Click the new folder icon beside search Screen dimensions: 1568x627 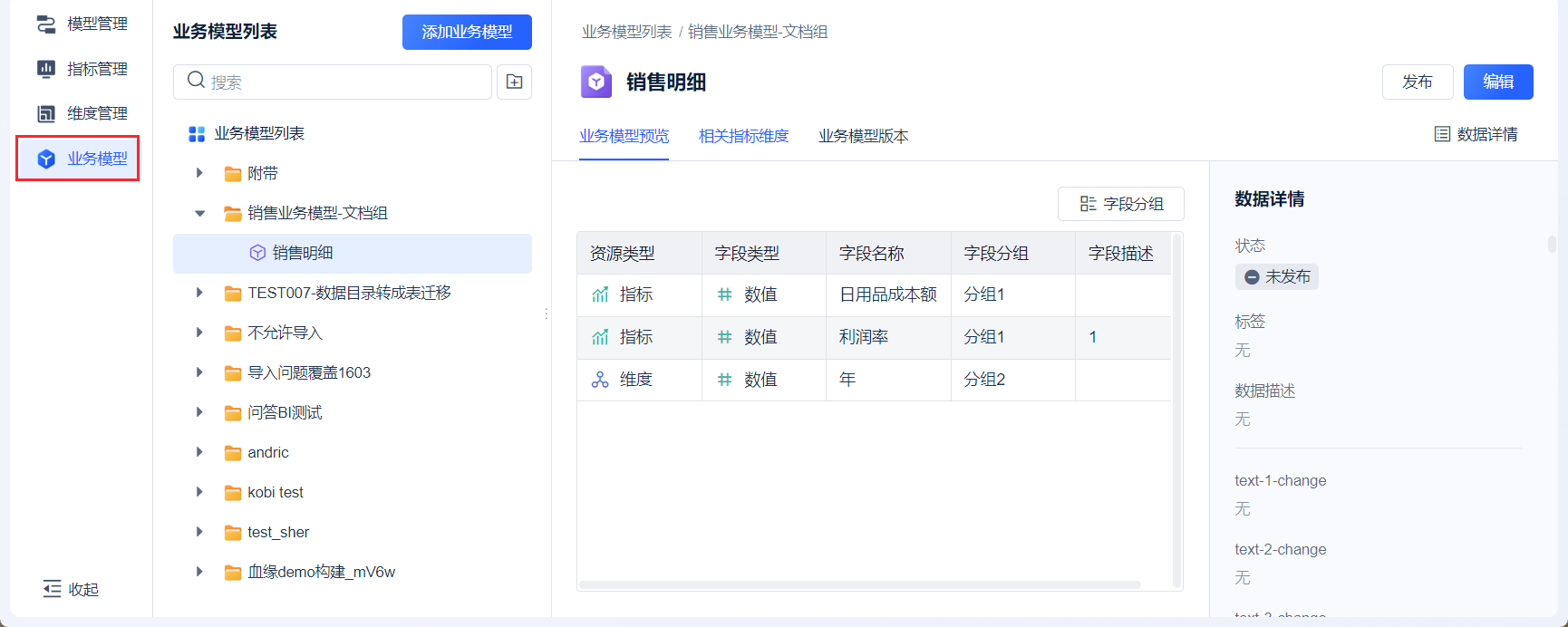(x=514, y=82)
